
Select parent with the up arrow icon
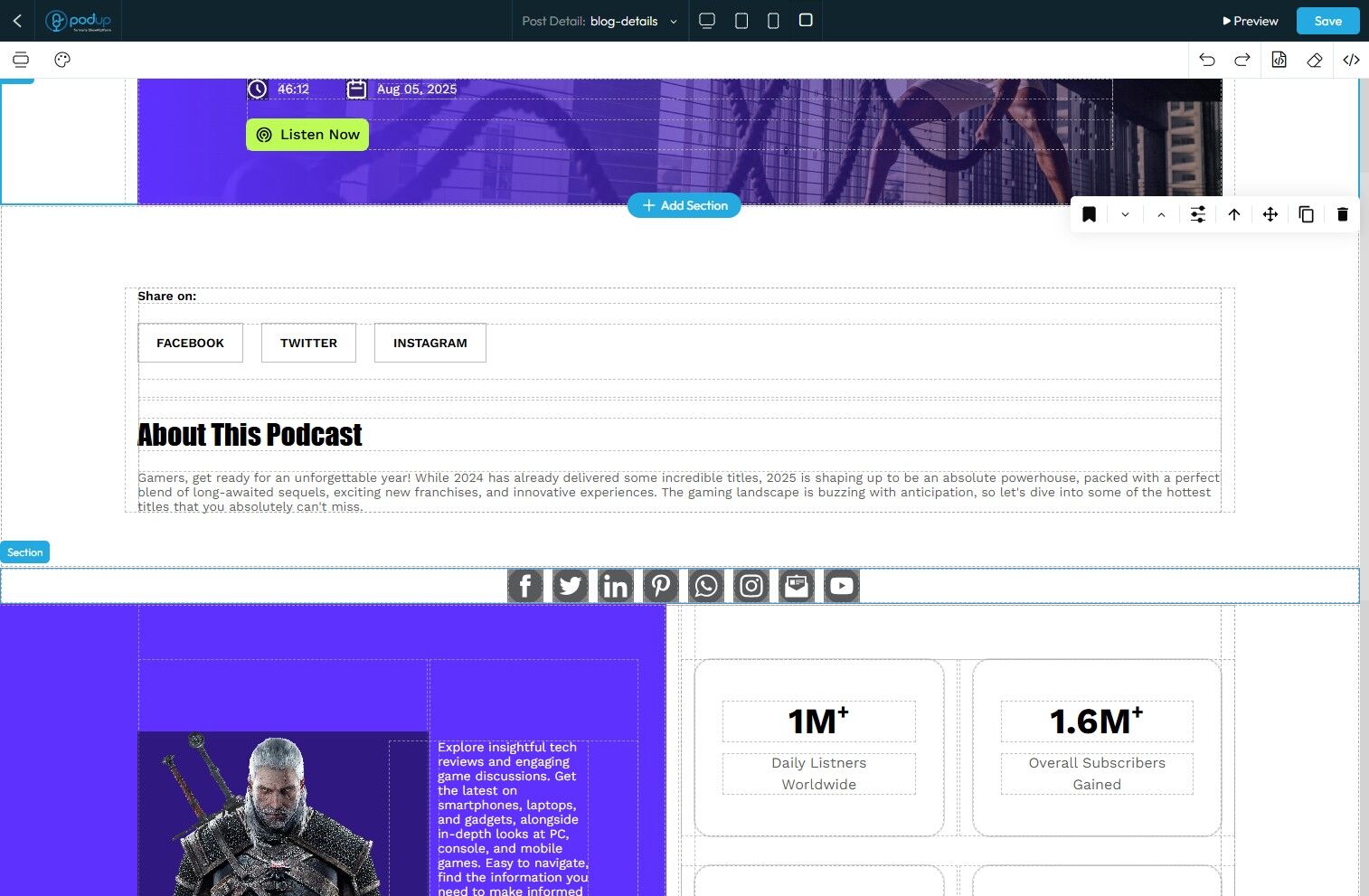point(1233,214)
